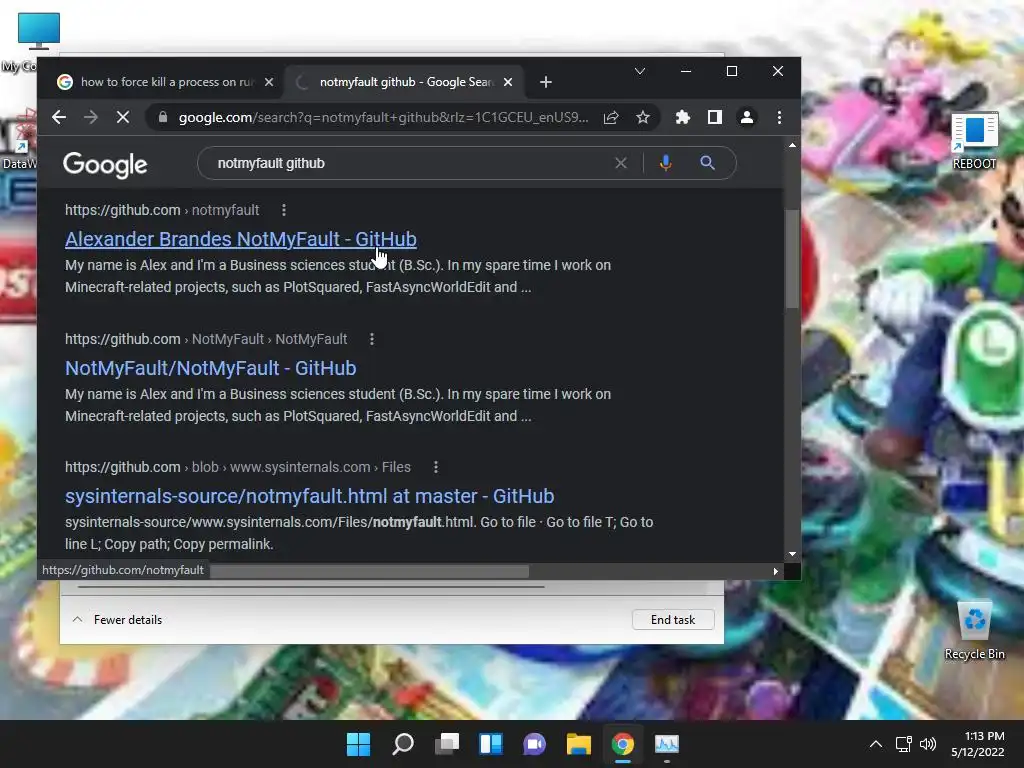Open options menu for NotMyFault › NotMyFault result
This screenshot has height=768, width=1024.
372,339
